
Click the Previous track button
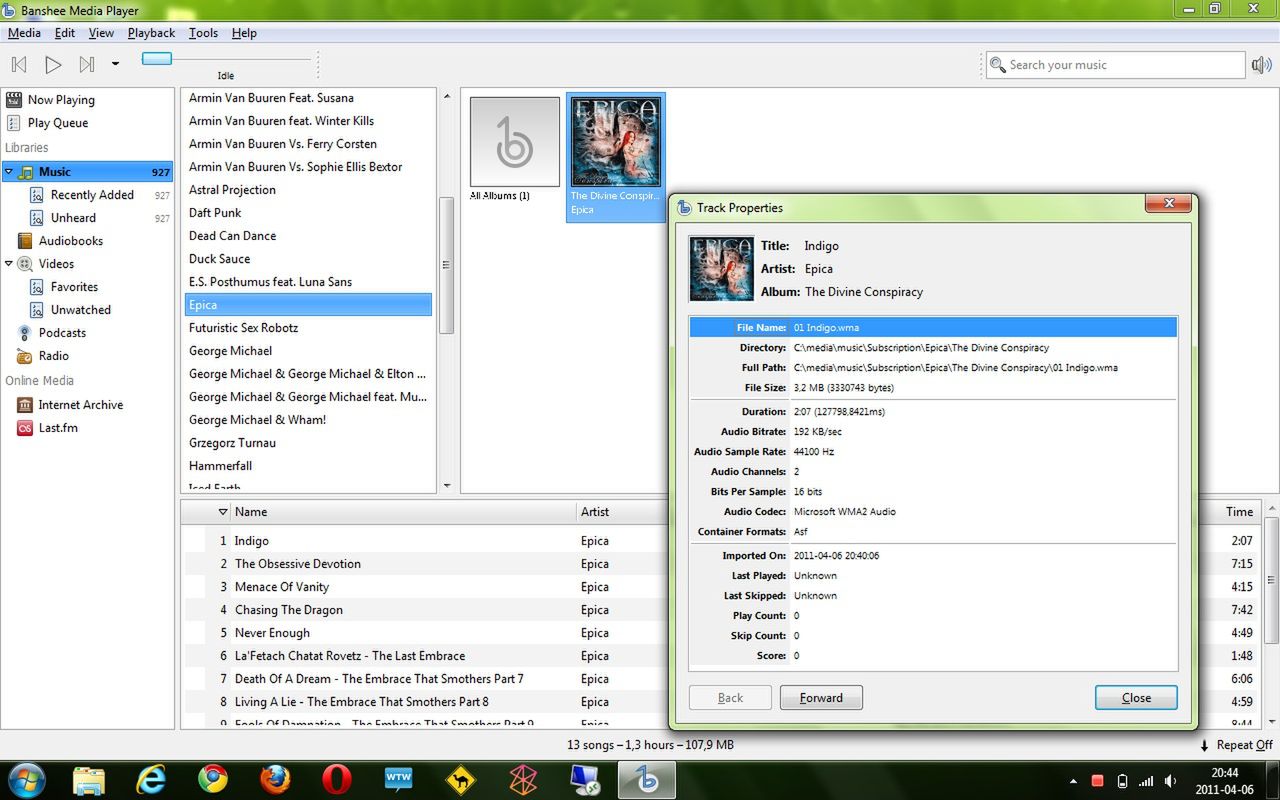pyautogui.click(x=19, y=64)
